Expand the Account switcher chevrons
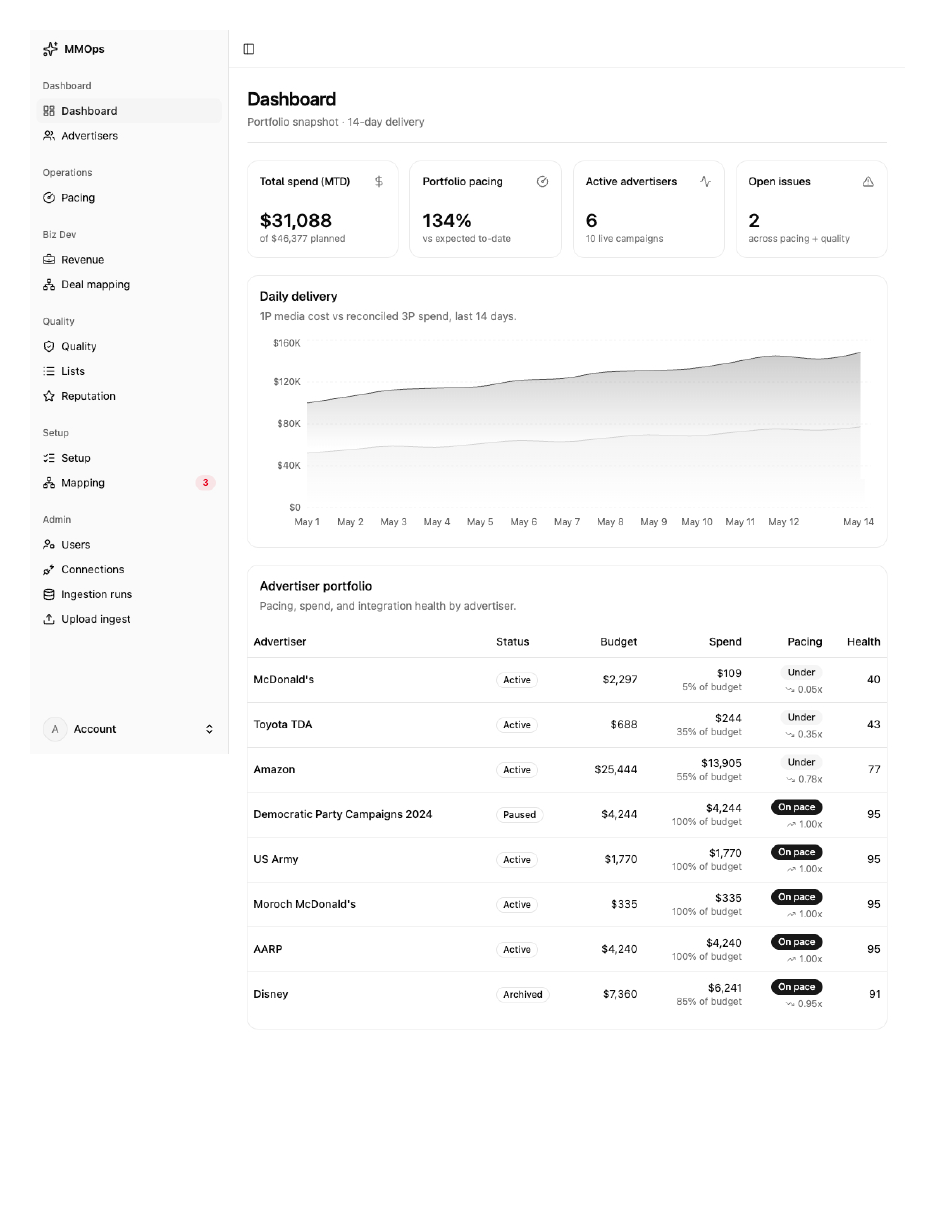This screenshot has height=1210, width=935. 209,729
